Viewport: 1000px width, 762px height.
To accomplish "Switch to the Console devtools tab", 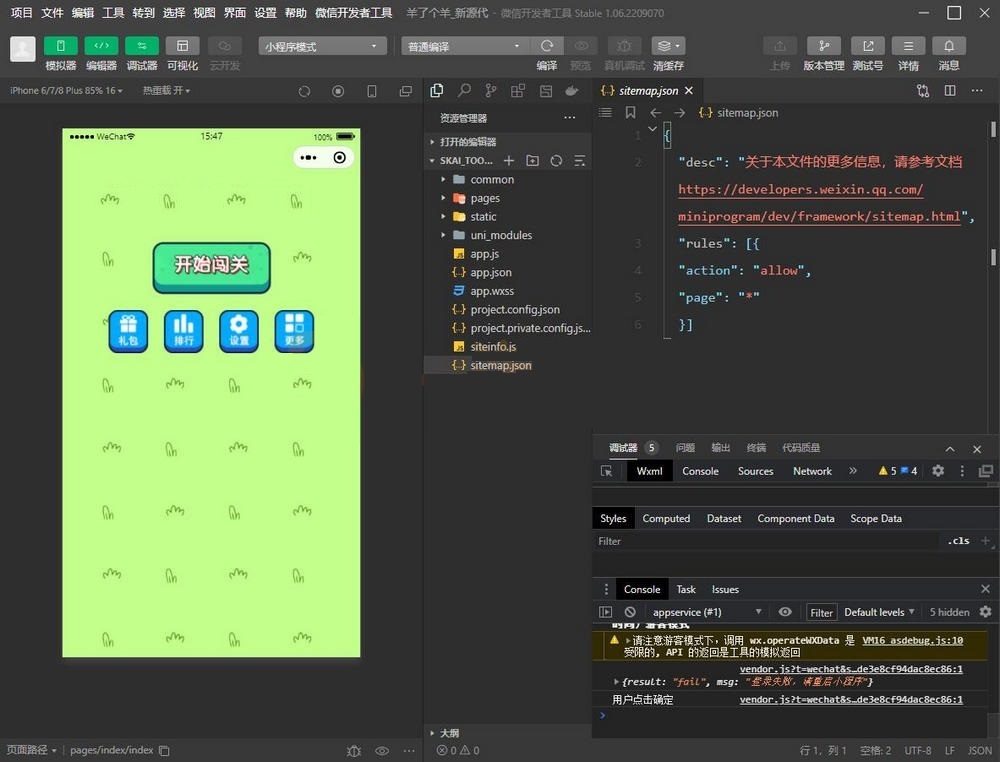I will point(700,471).
